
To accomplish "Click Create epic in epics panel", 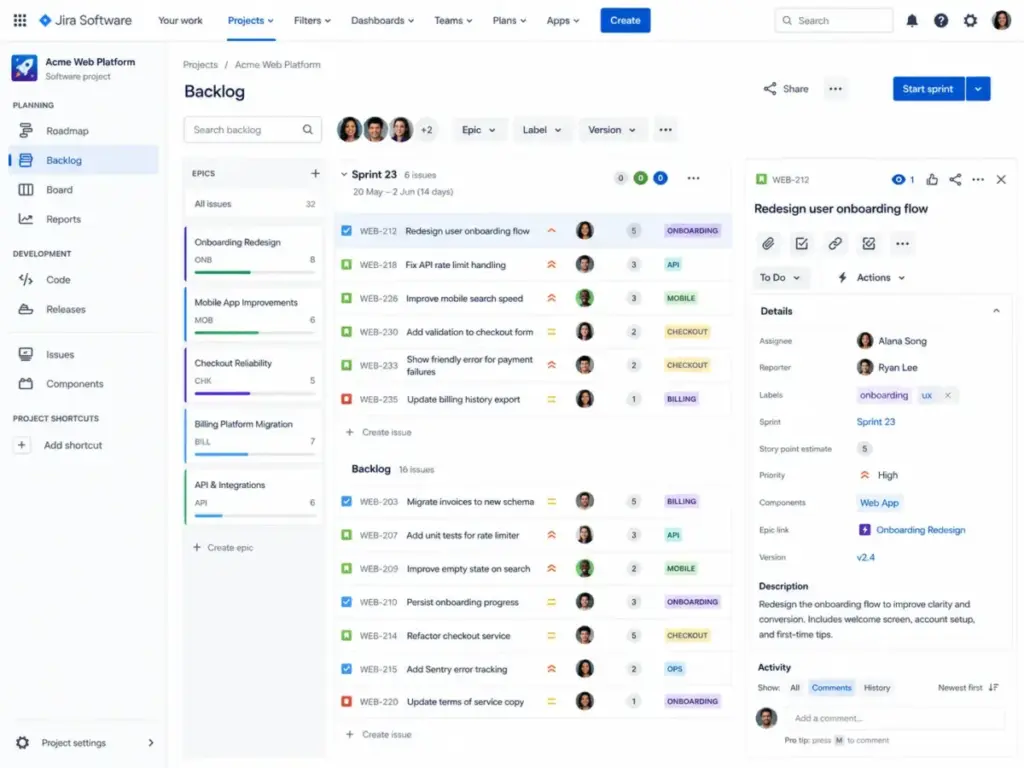I will (x=223, y=547).
